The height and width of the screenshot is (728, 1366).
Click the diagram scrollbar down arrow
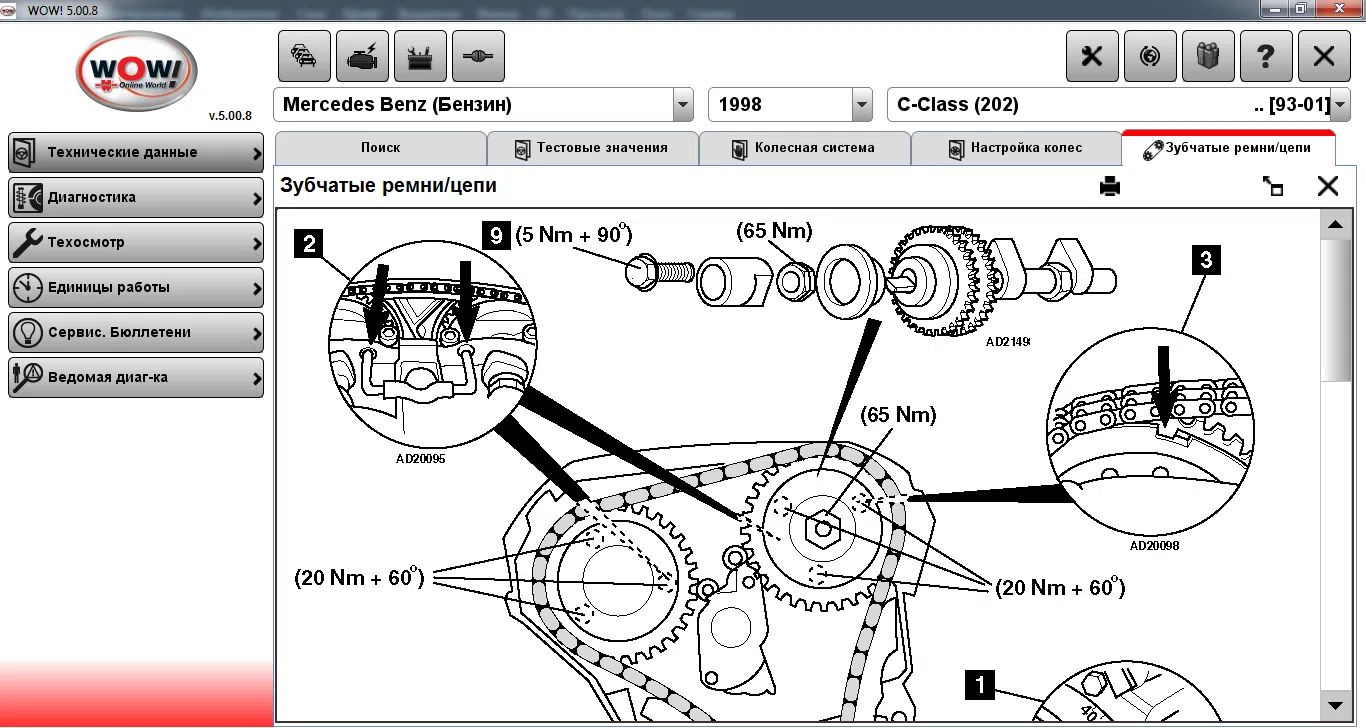pos(1334,702)
